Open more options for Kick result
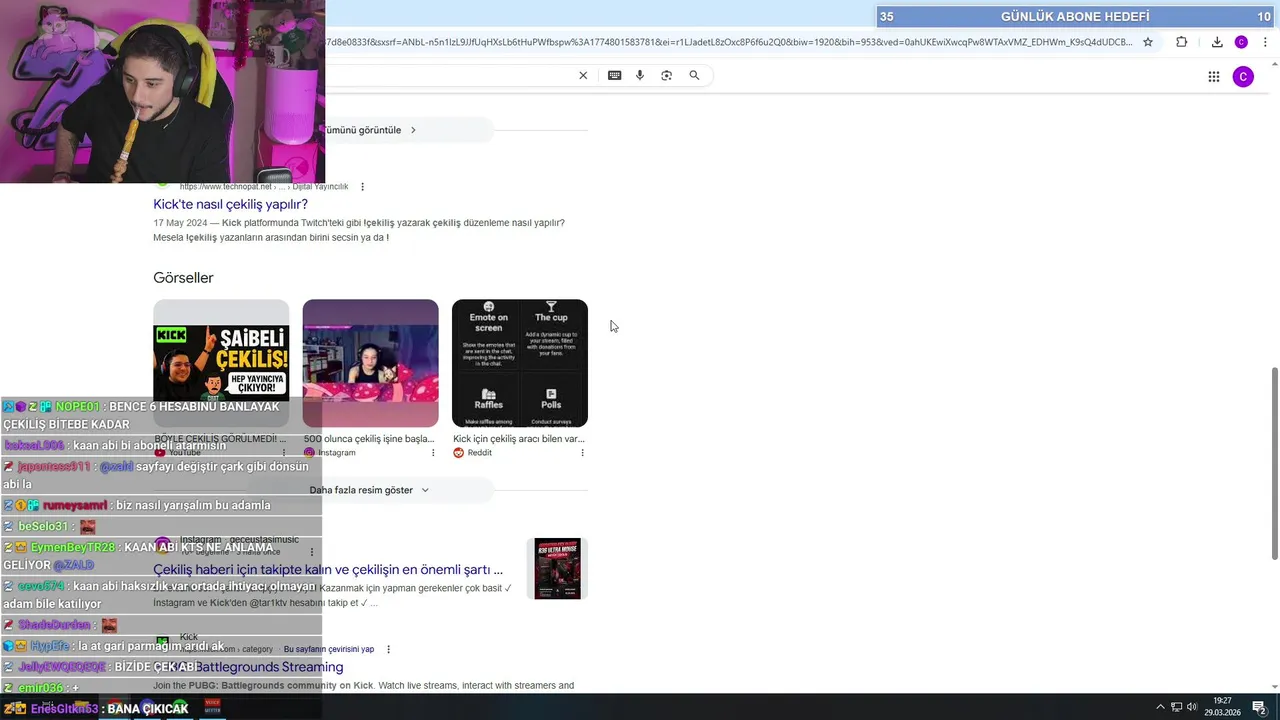1280x720 pixels. pyautogui.click(x=388, y=649)
